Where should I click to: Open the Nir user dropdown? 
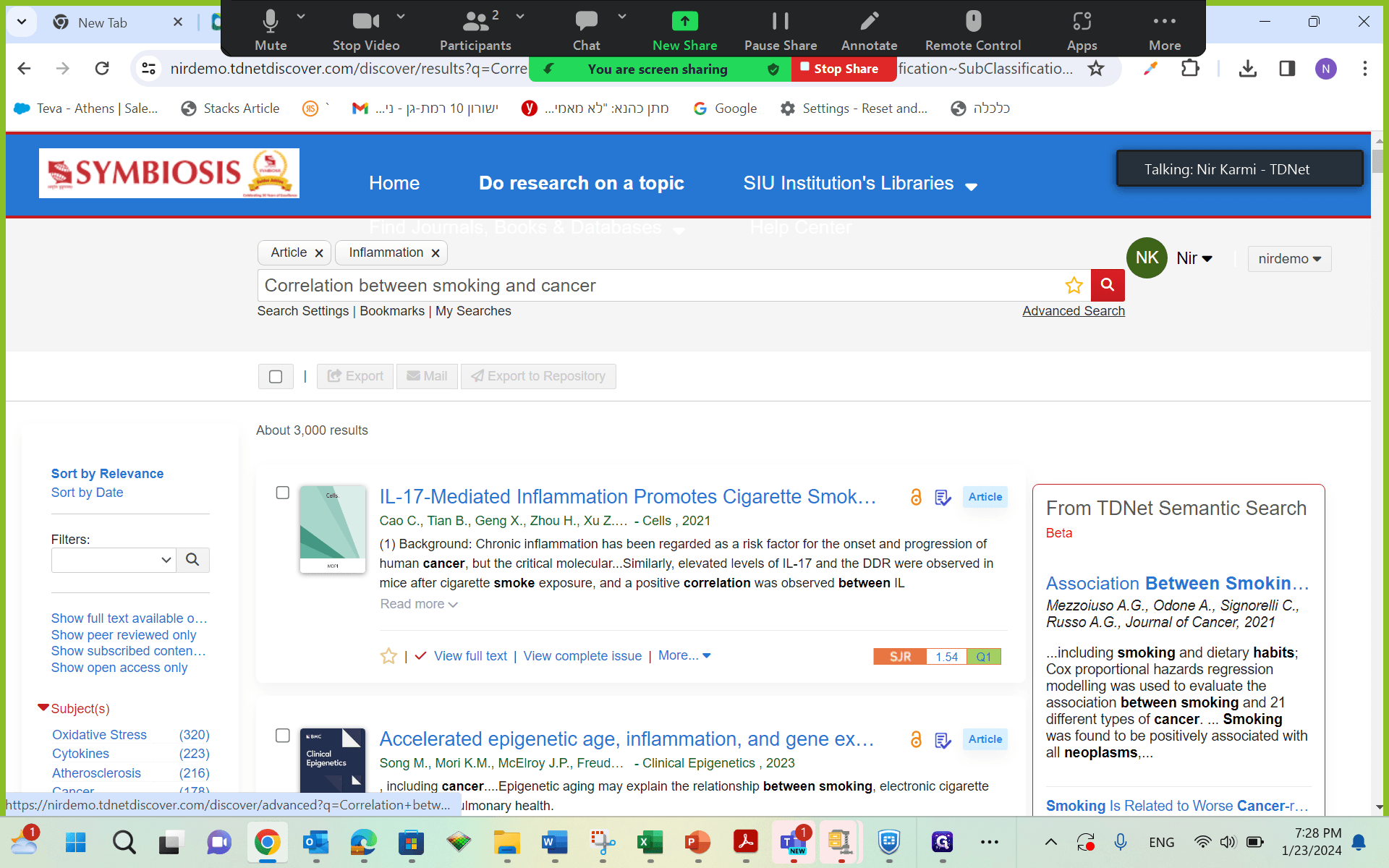(x=1194, y=258)
